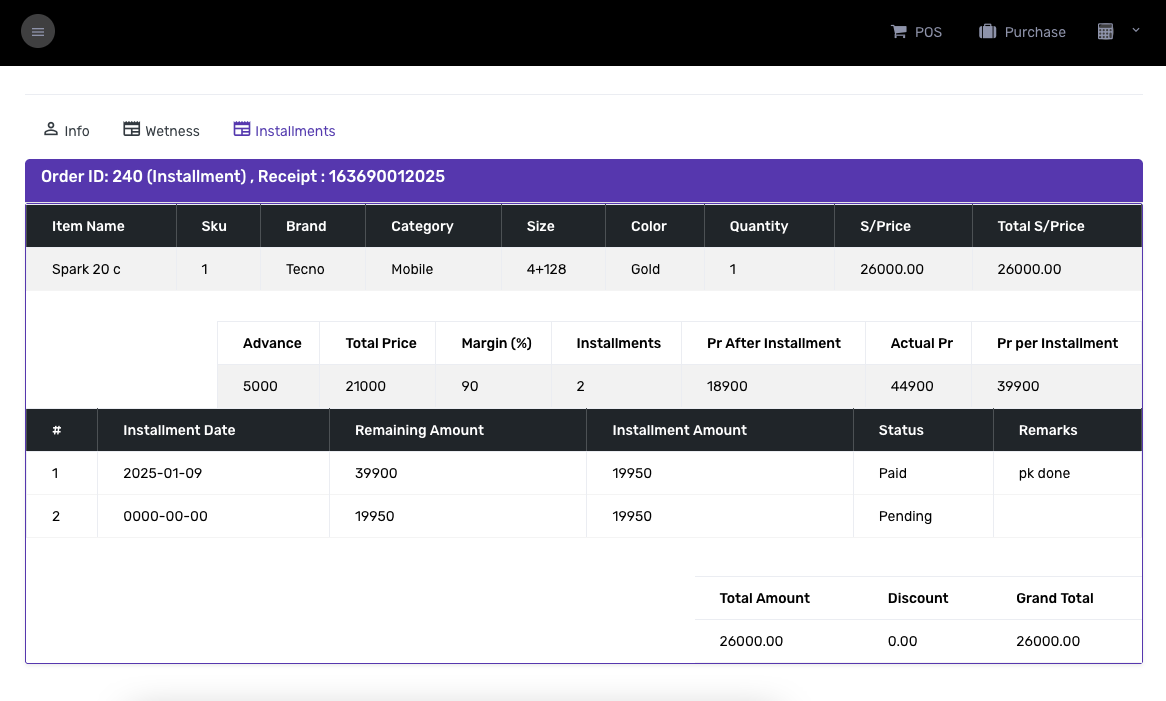The image size is (1166, 701).
Task: Click the Installments tab icon
Action: tap(242, 129)
